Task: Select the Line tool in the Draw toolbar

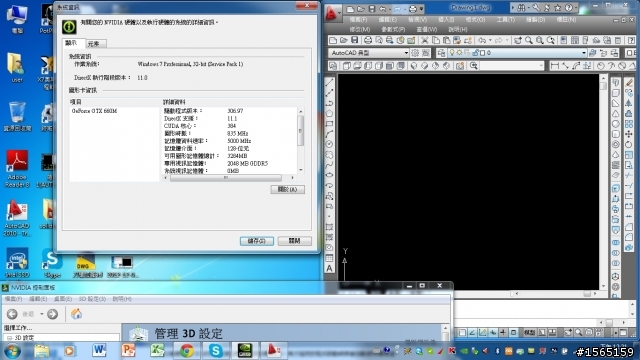Action: pyautogui.click(x=329, y=83)
